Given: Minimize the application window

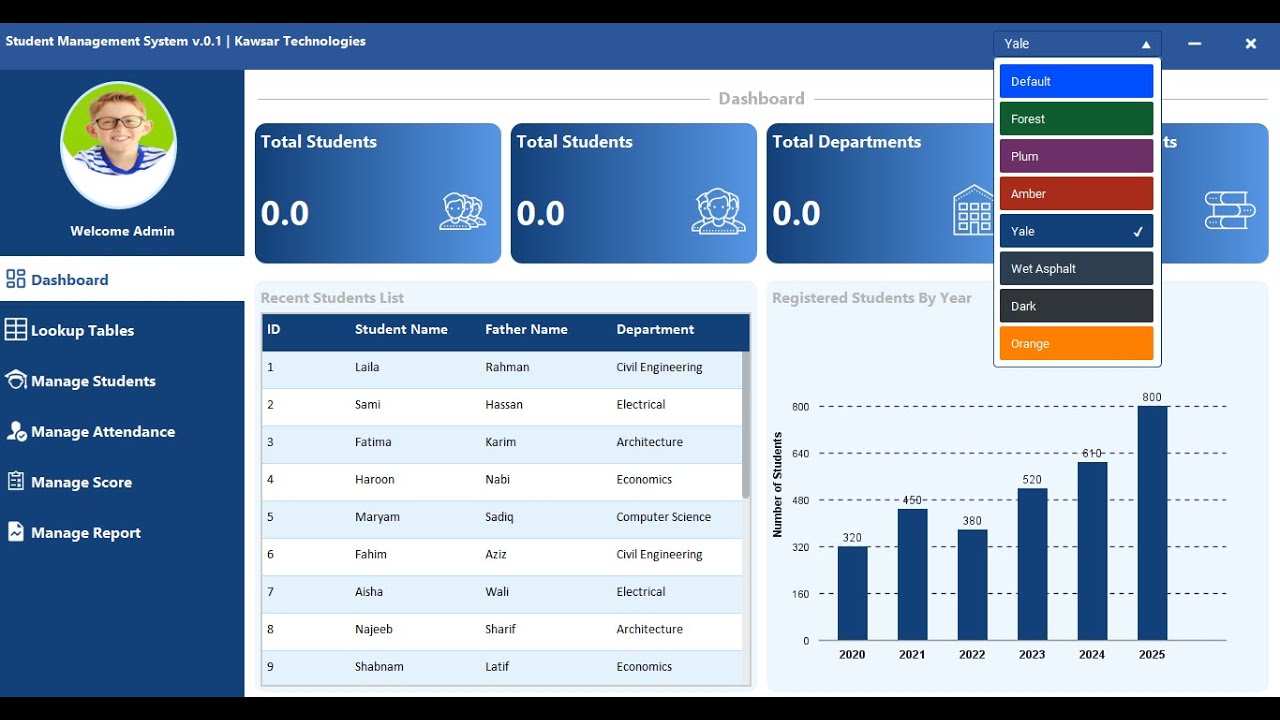Looking at the screenshot, I should click(x=1194, y=44).
